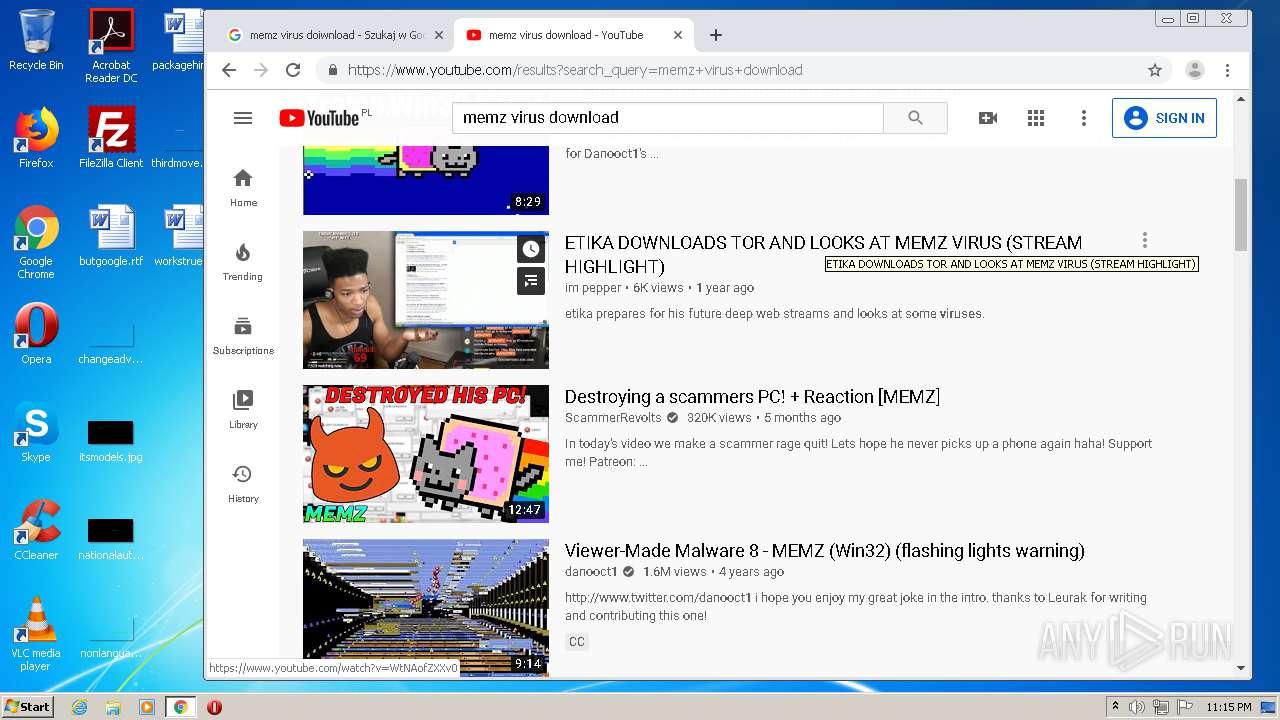Open the YouTube apps grid

click(x=1036, y=118)
